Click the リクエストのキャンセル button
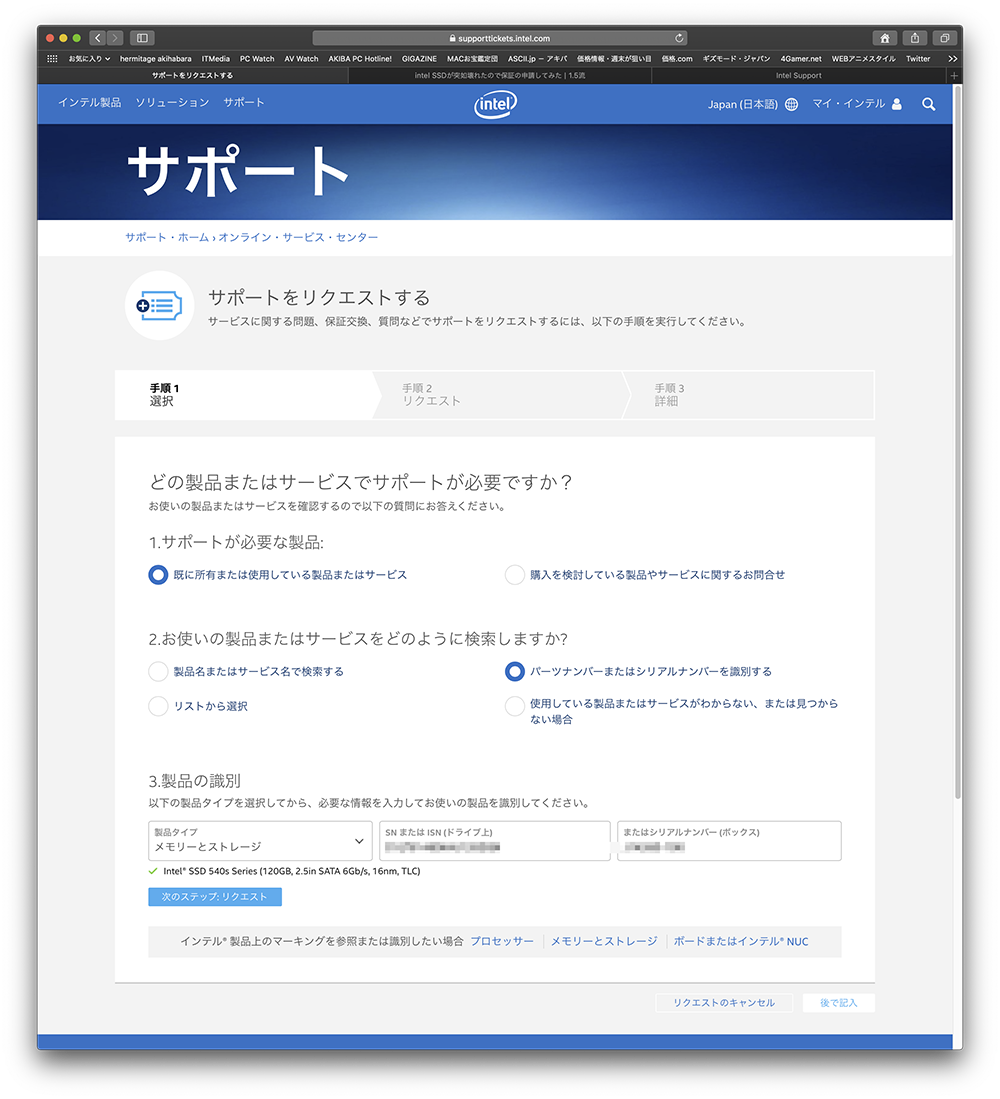The width and height of the screenshot is (1000, 1099). [x=724, y=1003]
